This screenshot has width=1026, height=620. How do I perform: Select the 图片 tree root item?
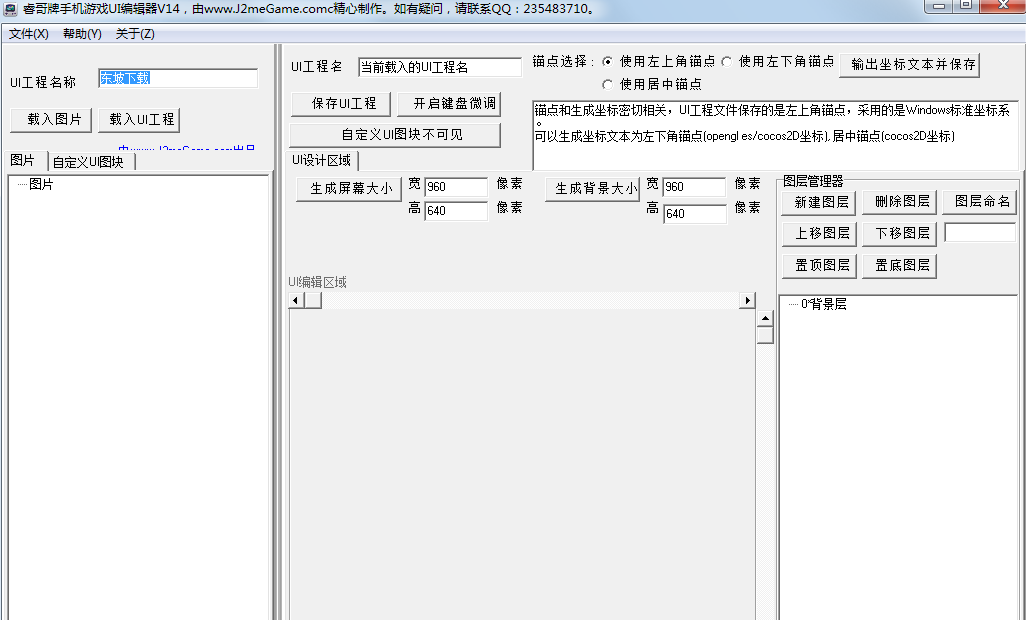pos(41,184)
